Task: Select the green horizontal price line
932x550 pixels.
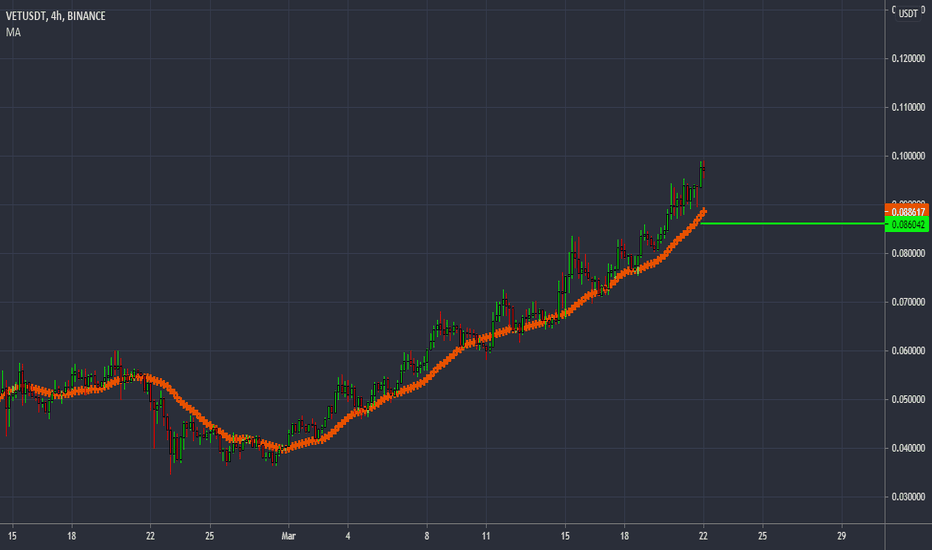Action: [x=793, y=224]
